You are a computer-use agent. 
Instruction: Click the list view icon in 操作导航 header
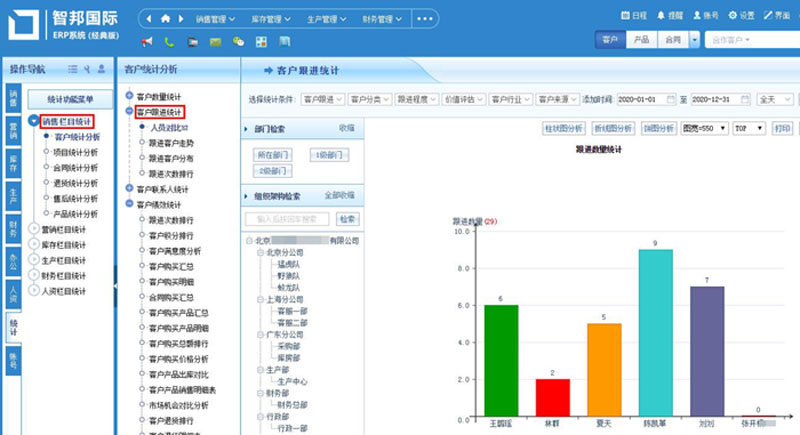coord(72,69)
